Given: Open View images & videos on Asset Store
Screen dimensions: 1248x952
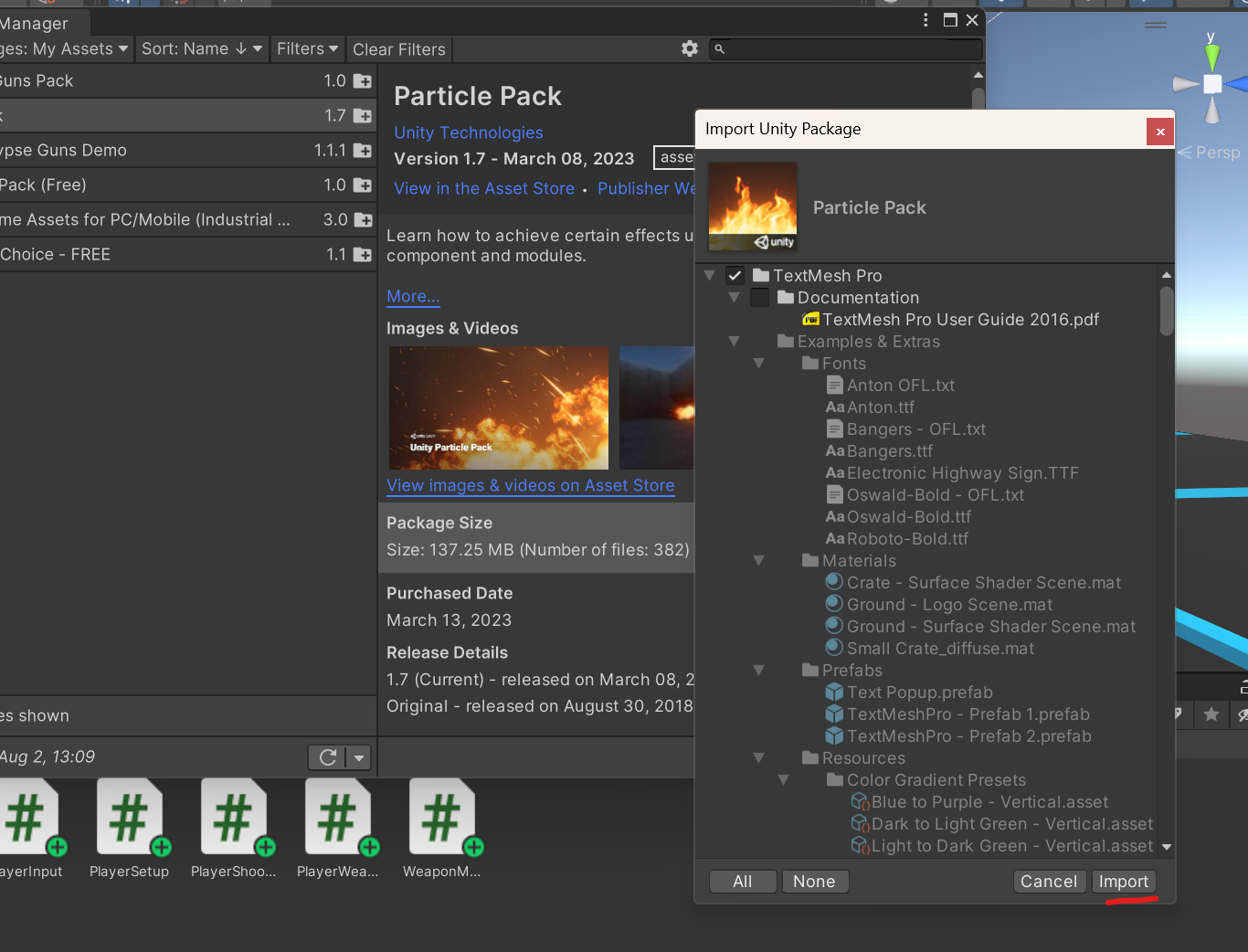Looking at the screenshot, I should 531,485.
